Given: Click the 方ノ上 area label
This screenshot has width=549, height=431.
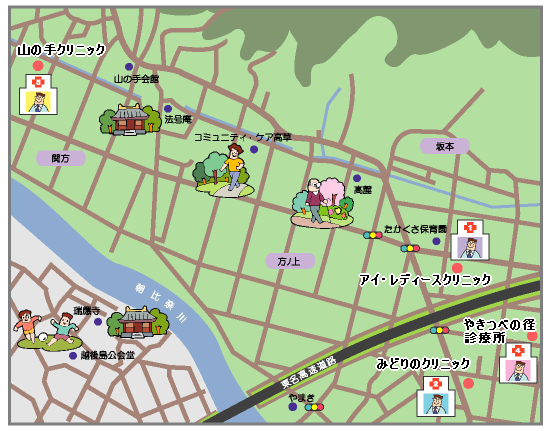Looking at the screenshot, I should (290, 261).
